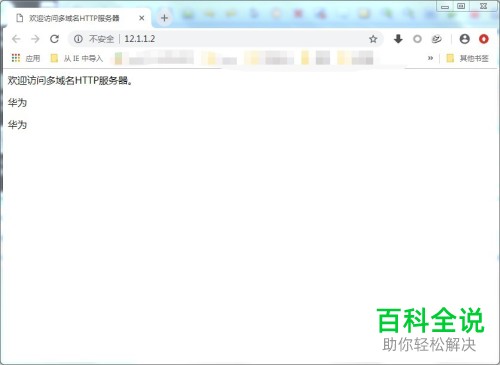
Task: Click the second 华为 line
Action: tap(17, 125)
